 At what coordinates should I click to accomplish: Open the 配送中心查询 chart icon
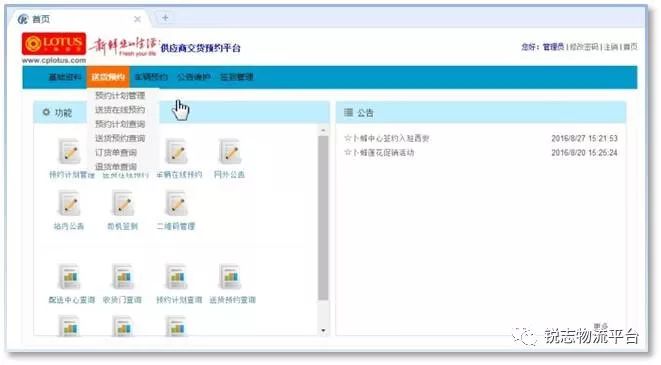click(70, 276)
